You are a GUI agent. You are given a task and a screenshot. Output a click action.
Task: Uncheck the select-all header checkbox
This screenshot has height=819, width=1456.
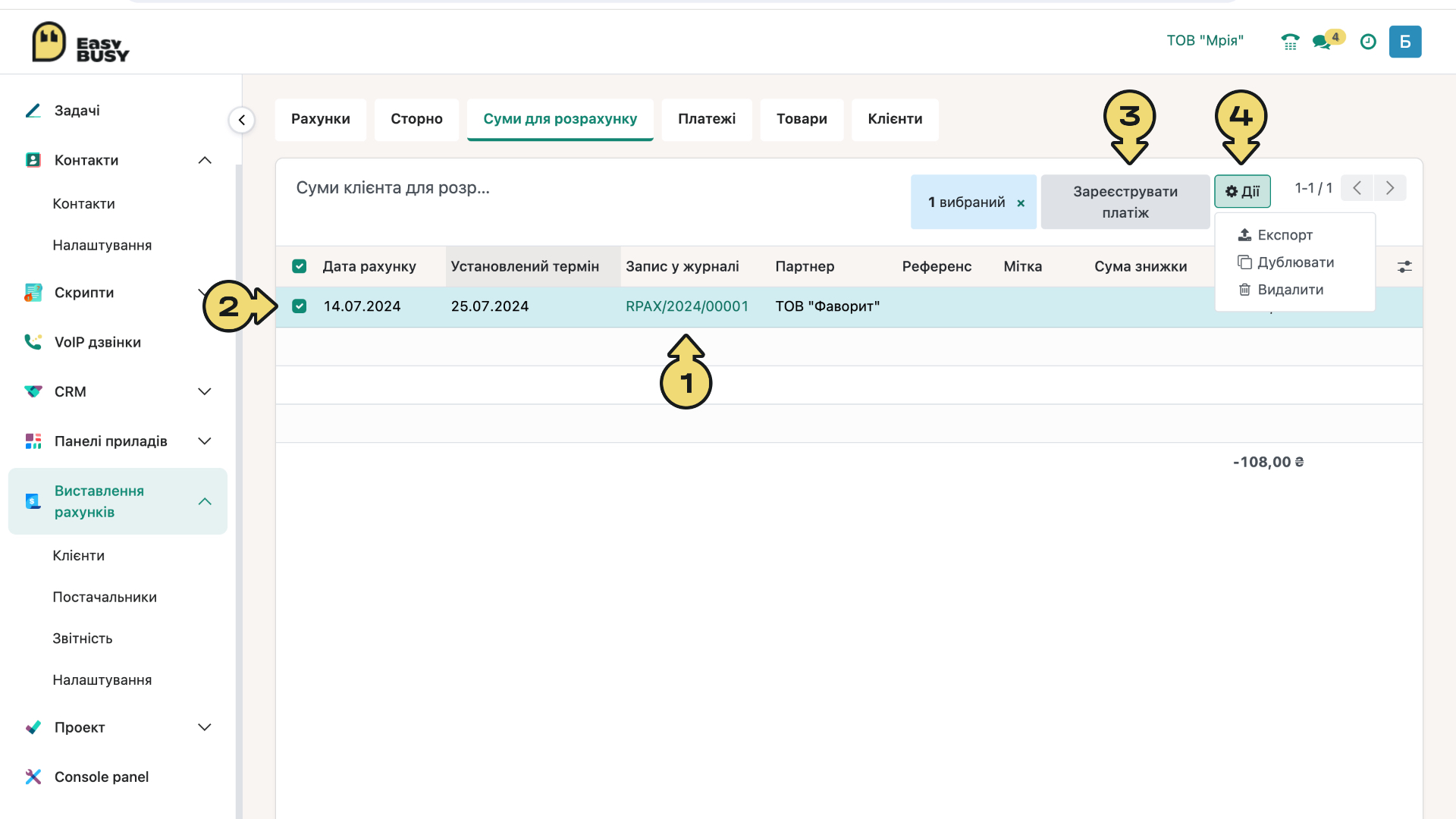pyautogui.click(x=300, y=266)
